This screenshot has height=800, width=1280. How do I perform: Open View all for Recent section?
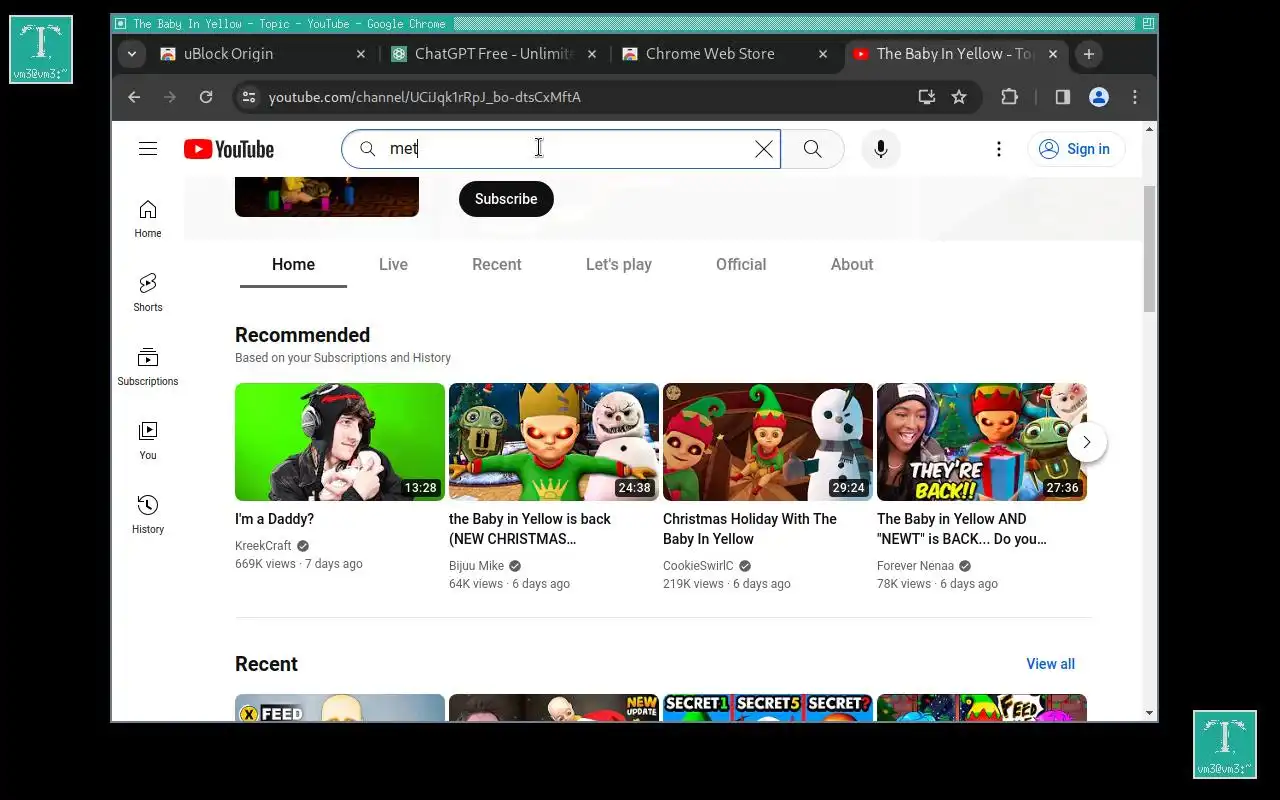click(1050, 664)
